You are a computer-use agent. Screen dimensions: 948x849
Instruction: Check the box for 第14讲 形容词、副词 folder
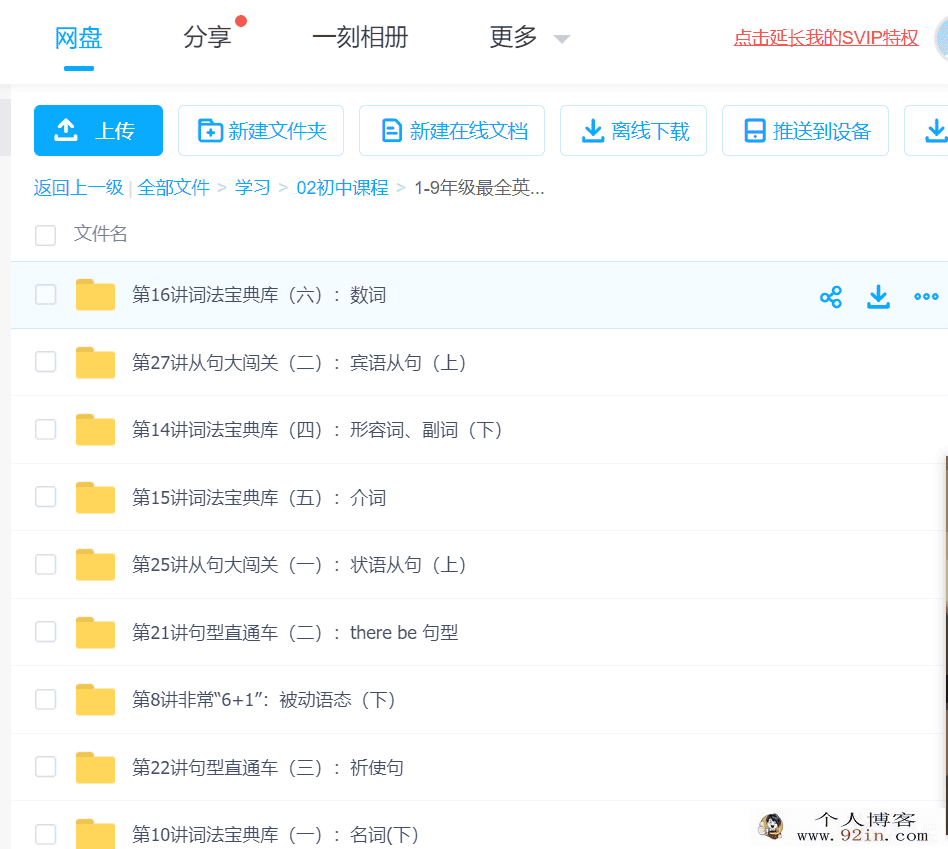(x=45, y=430)
